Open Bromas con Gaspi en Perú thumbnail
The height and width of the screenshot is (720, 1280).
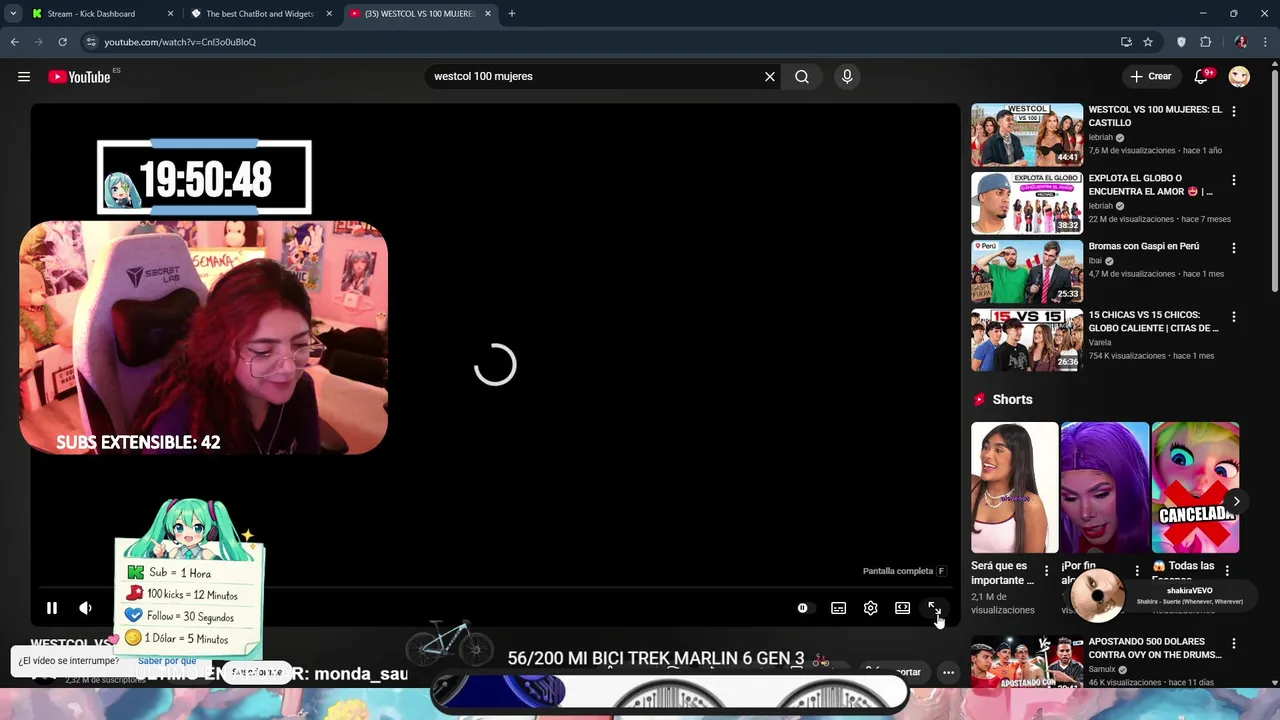coord(1027,271)
